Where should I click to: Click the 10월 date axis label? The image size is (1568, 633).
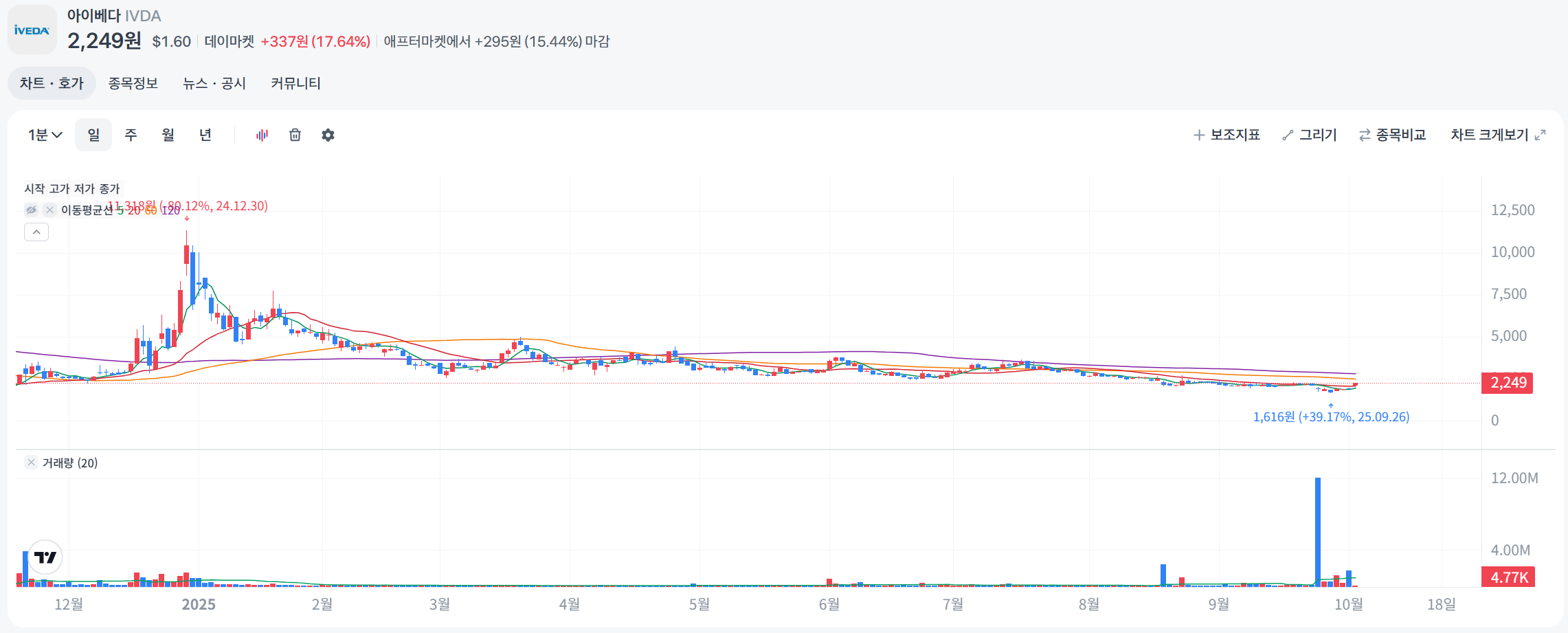(x=1349, y=604)
